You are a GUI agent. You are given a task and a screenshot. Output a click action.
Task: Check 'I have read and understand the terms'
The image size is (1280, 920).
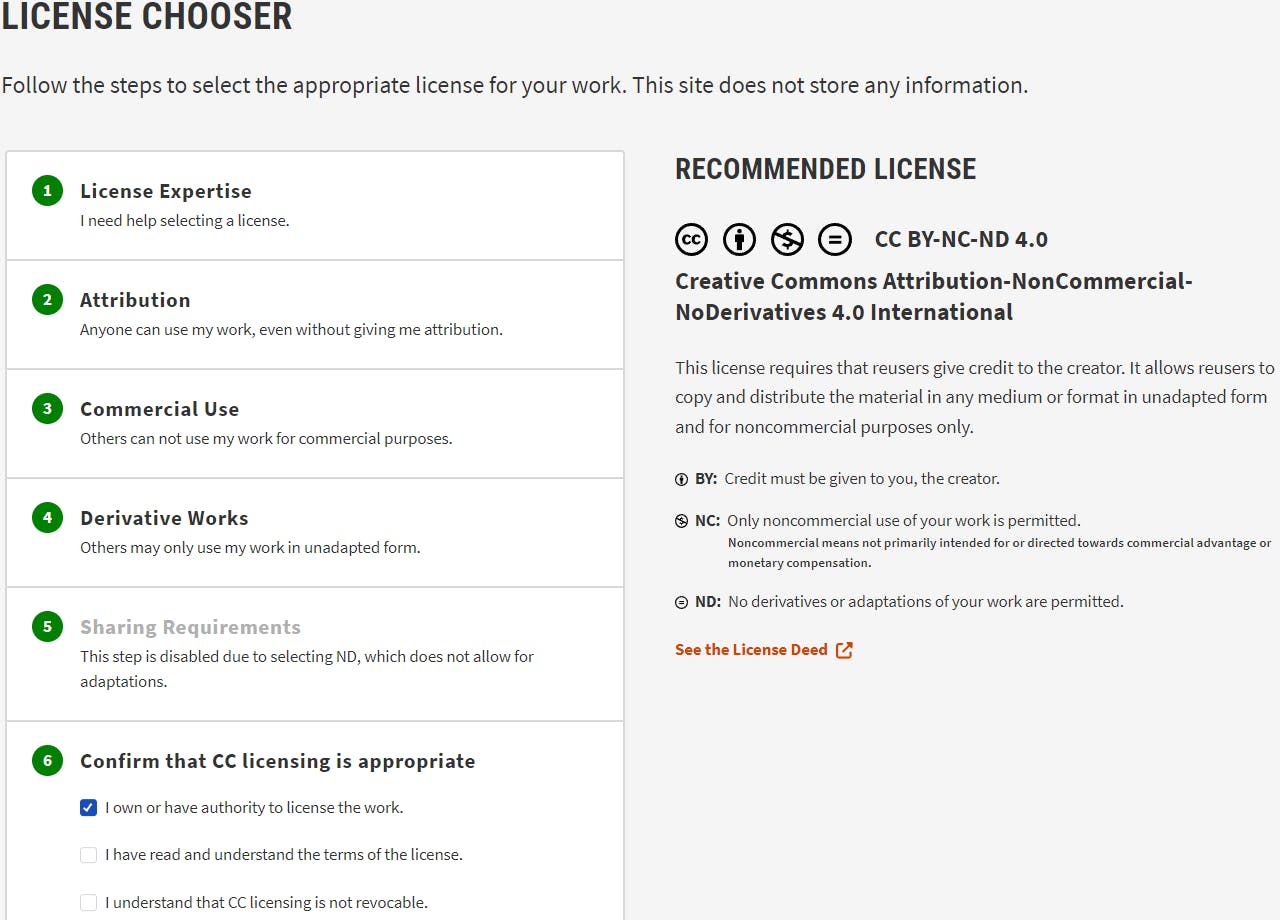tap(89, 855)
